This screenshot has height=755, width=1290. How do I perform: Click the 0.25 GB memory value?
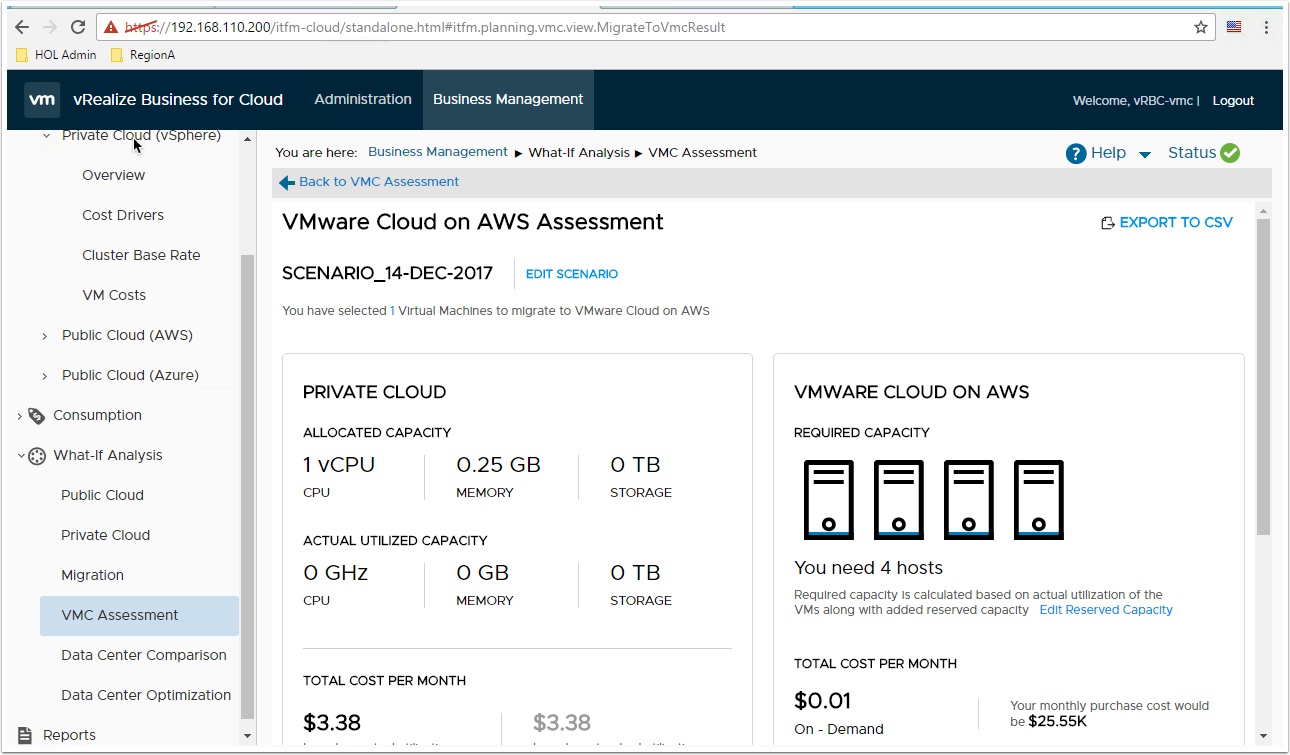498,465
